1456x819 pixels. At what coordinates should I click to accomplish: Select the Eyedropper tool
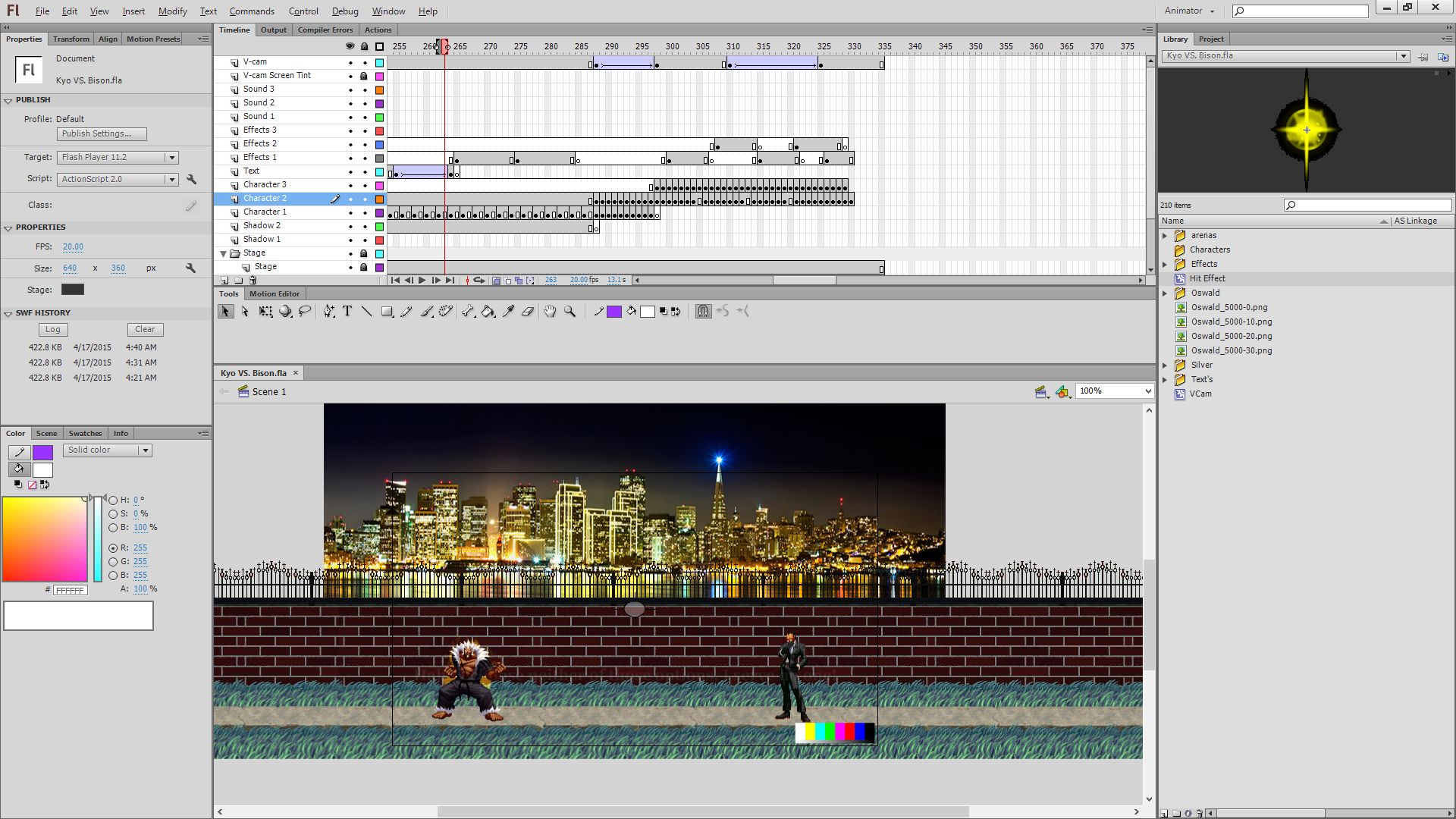[508, 311]
